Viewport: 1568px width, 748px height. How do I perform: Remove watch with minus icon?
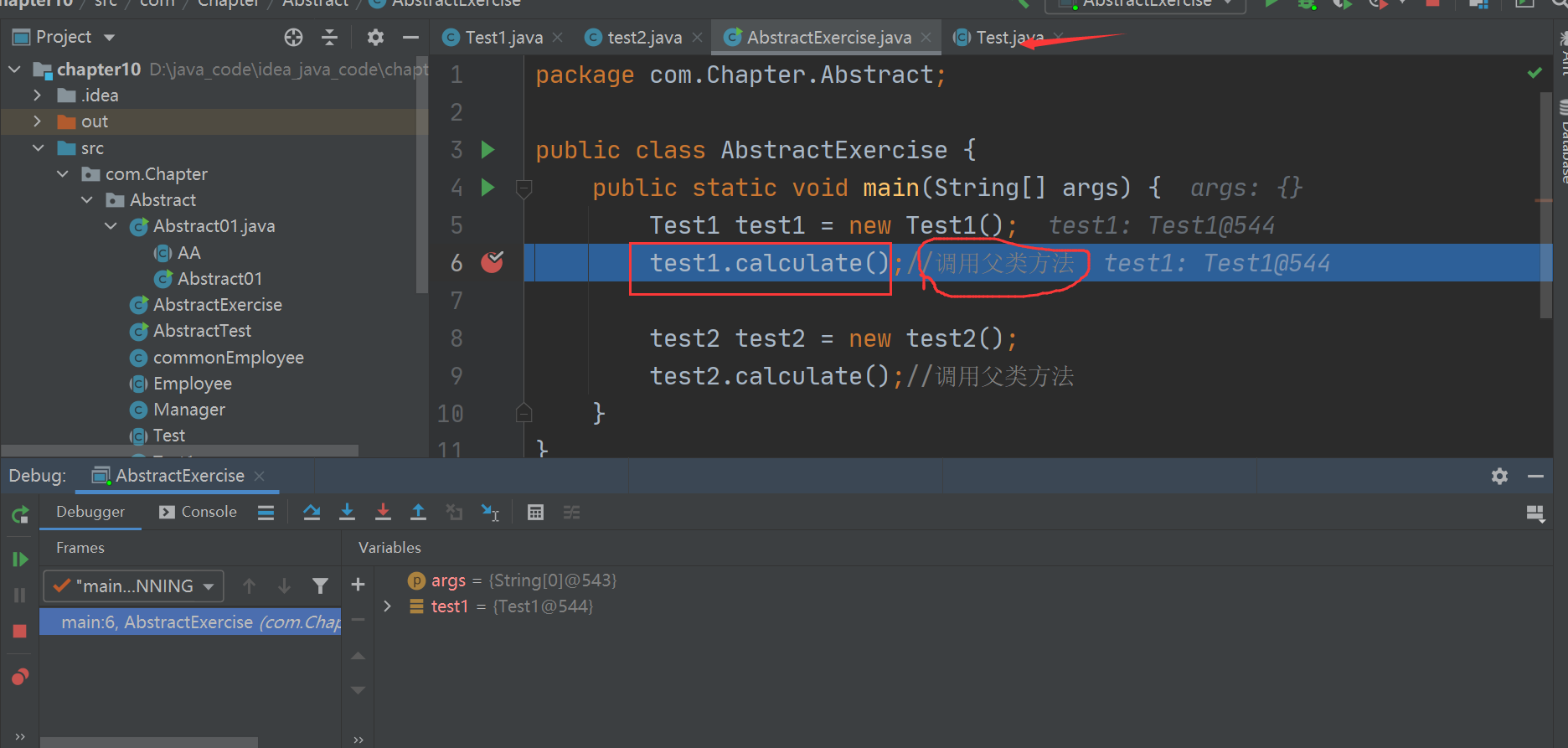point(358,620)
